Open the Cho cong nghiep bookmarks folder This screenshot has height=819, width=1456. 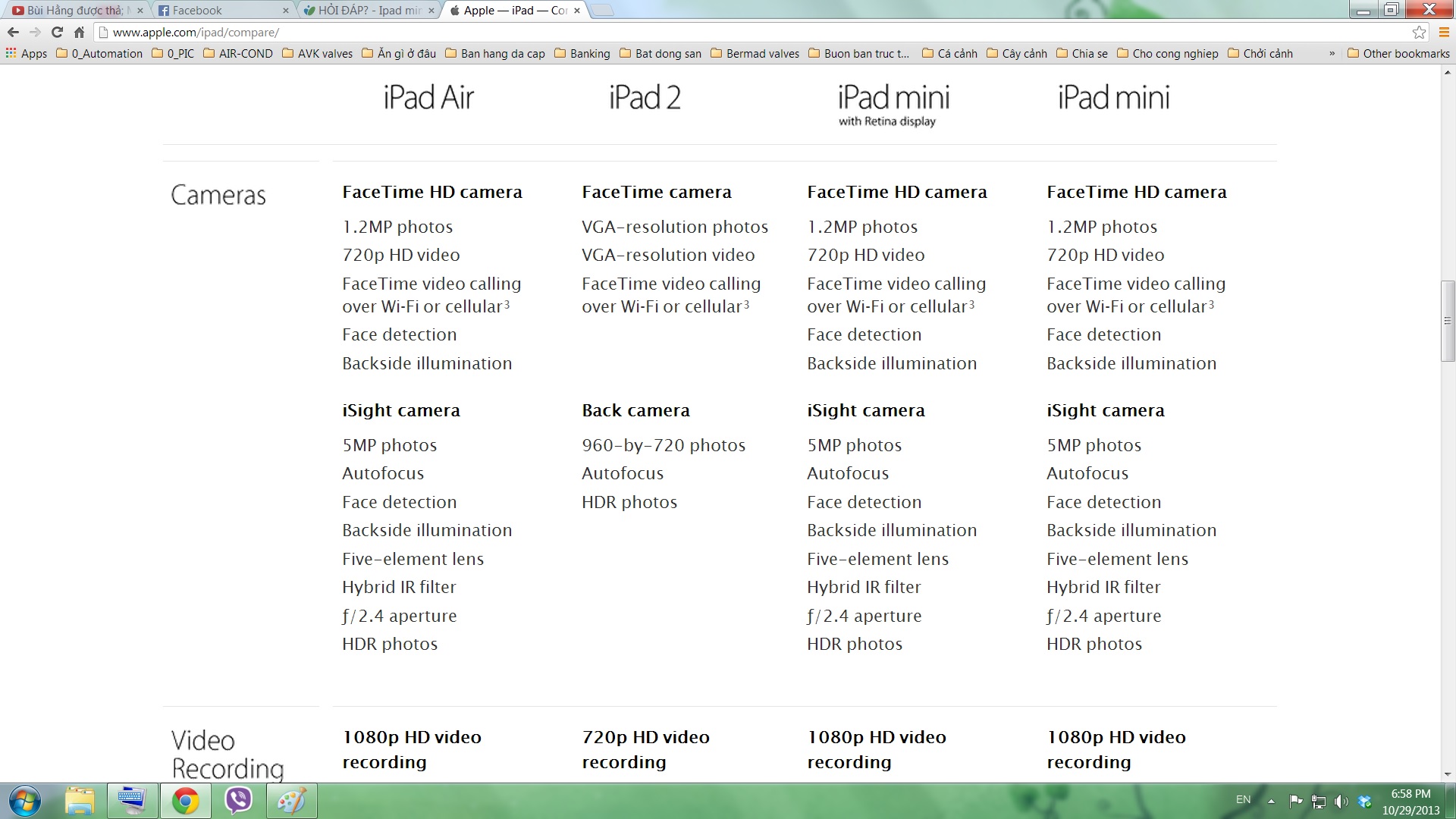pos(1168,53)
